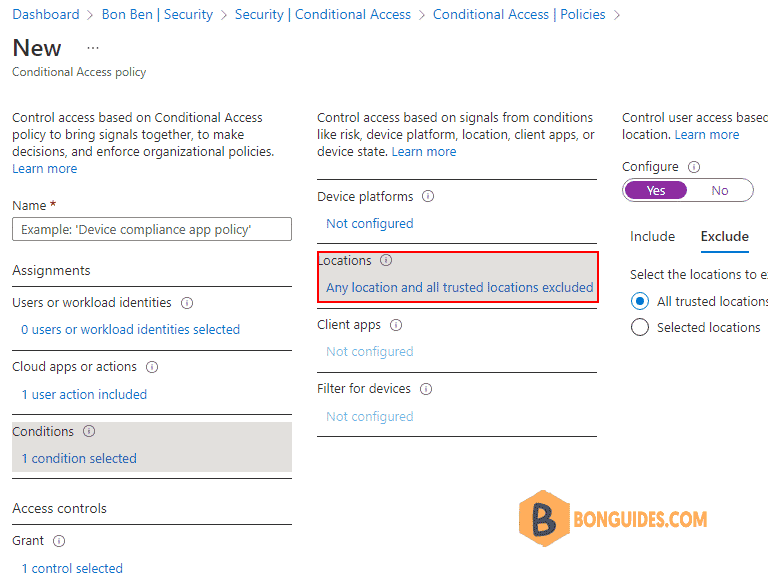The image size is (768, 584).
Task: Click info icon next to Device platforms
Action: 428,196
